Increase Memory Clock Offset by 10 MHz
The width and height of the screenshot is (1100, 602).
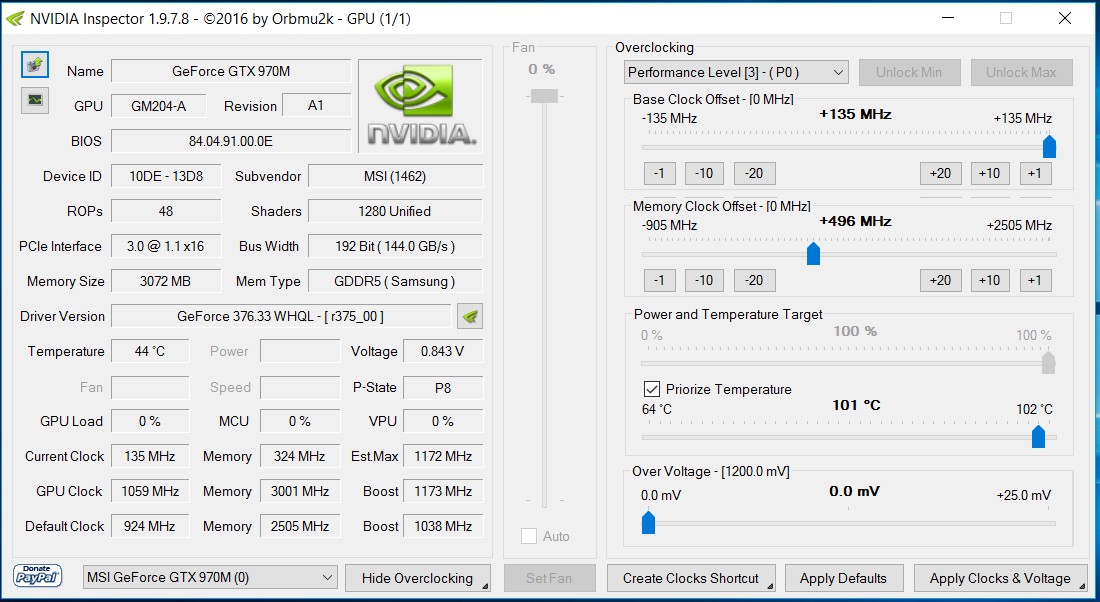(x=990, y=280)
